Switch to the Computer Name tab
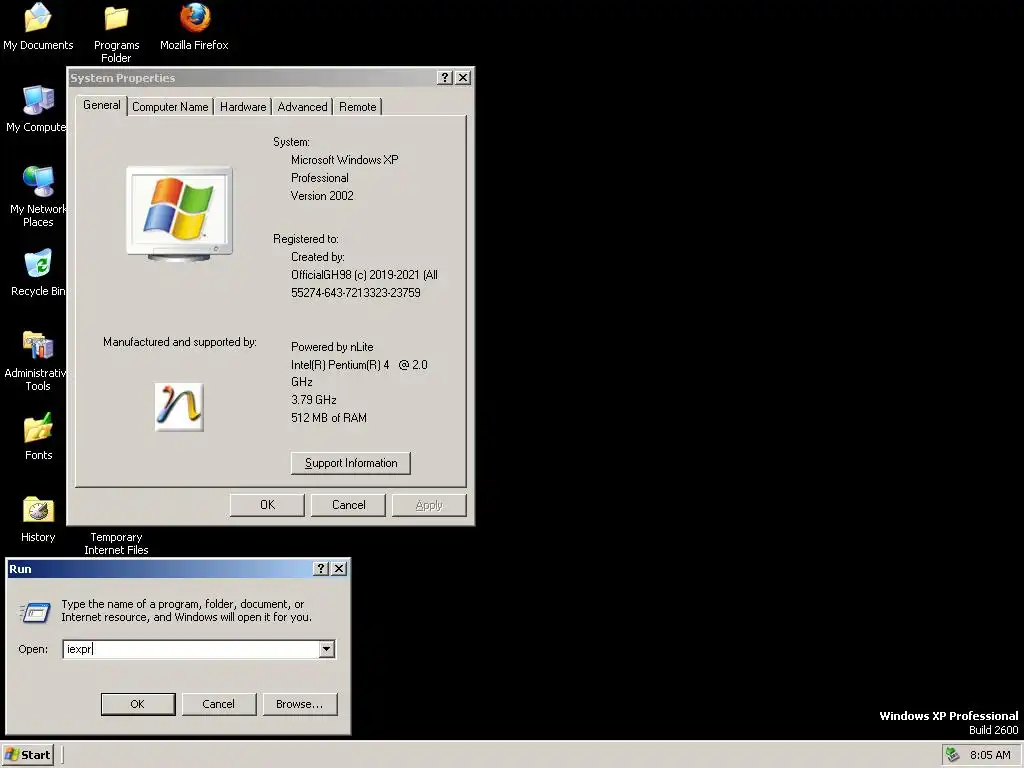The height and width of the screenshot is (768, 1024). pos(170,106)
